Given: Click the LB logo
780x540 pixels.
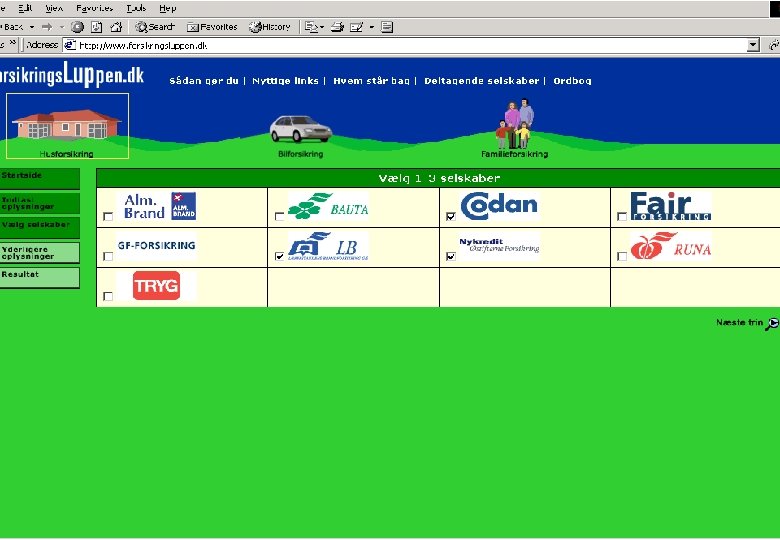Looking at the screenshot, I should (328, 246).
